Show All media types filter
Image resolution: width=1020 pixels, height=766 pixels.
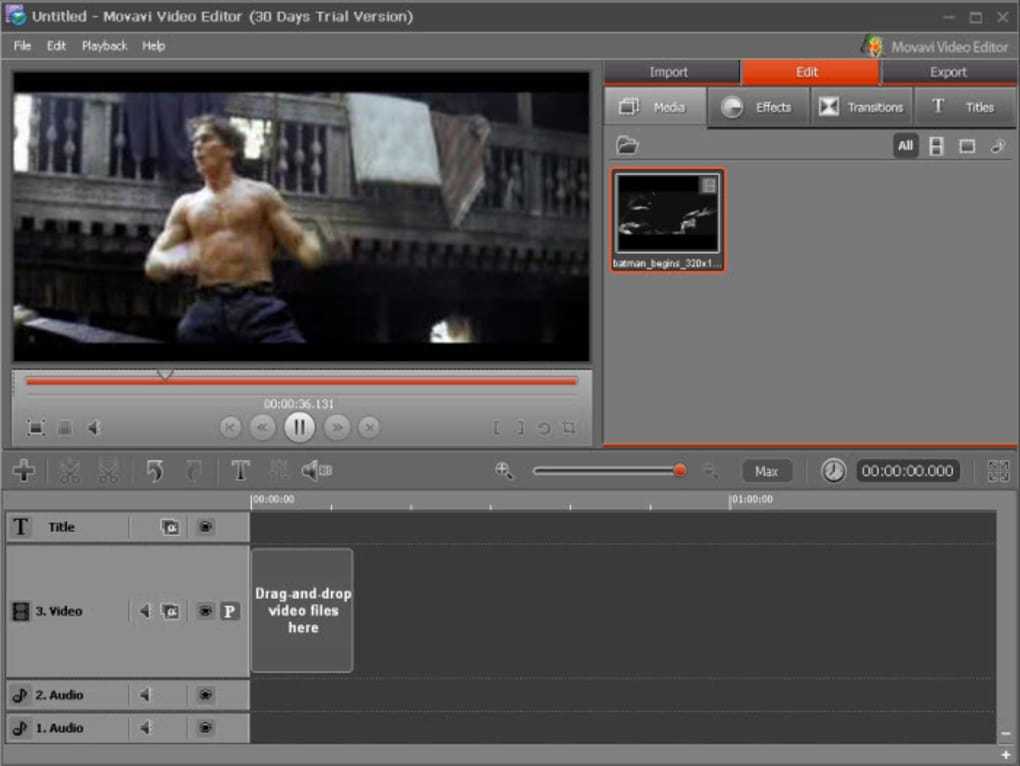(x=905, y=146)
